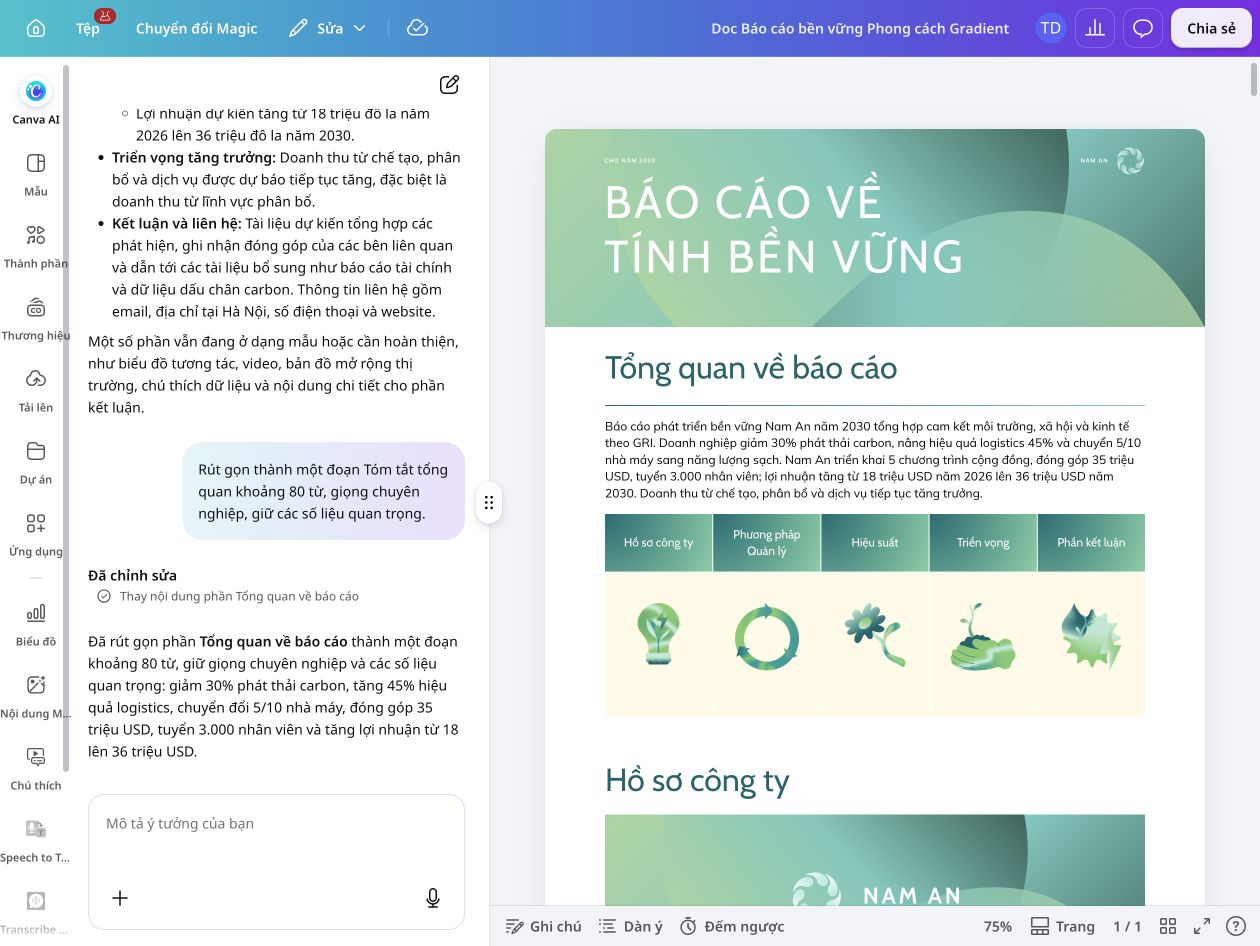The height and width of the screenshot is (946, 1260).
Task: Open the Biểu đồ charts panel
Action: click(36, 623)
